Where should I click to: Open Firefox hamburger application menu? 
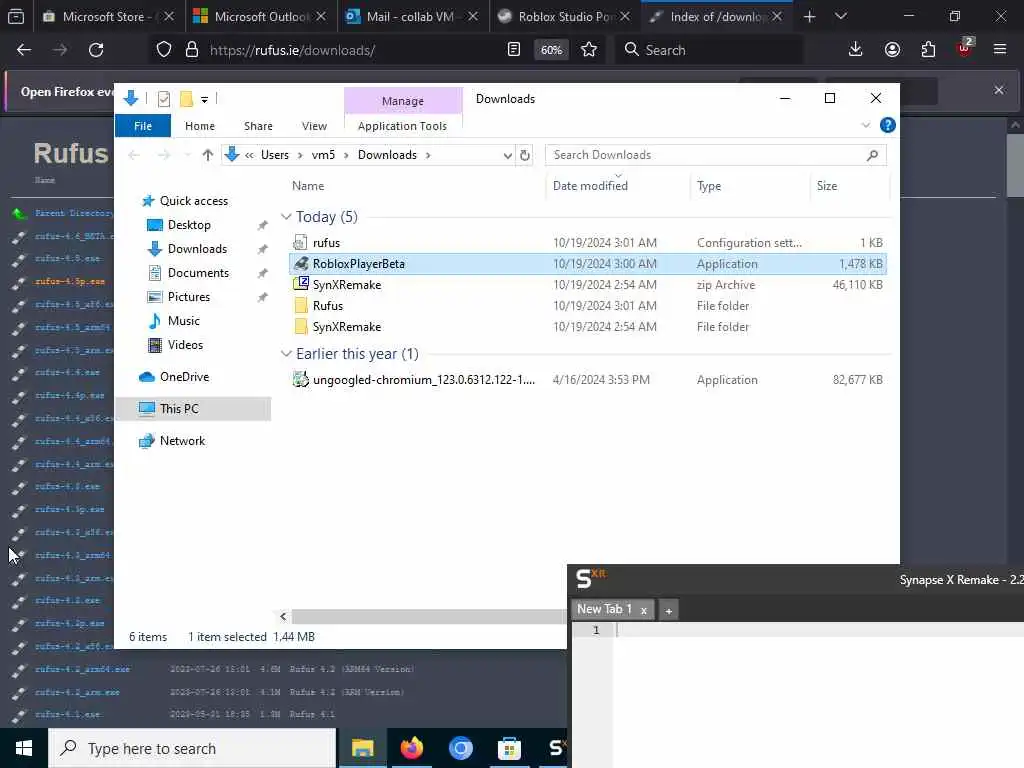click(x=999, y=50)
